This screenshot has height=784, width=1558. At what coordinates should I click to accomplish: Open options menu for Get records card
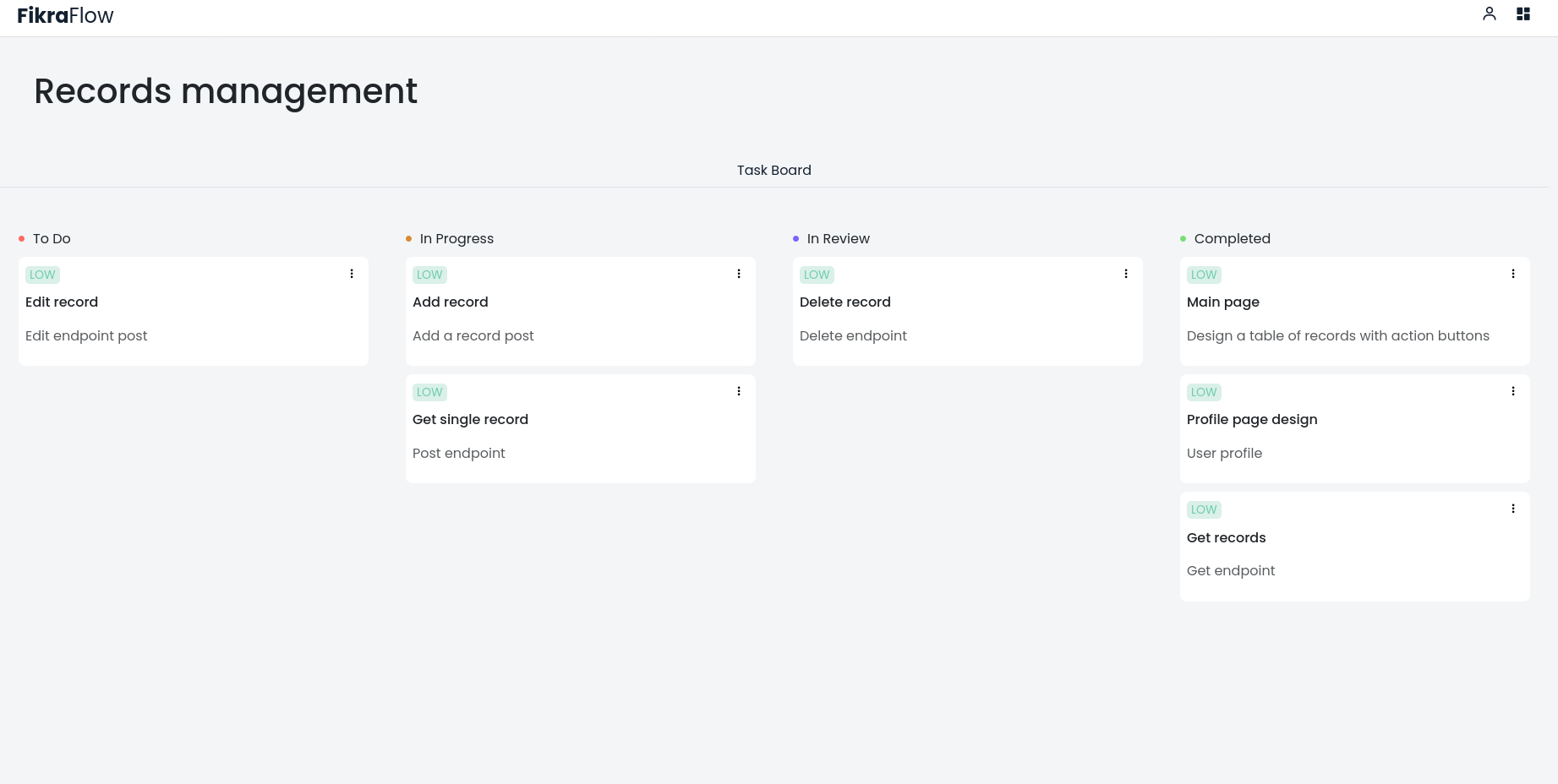point(1512,509)
